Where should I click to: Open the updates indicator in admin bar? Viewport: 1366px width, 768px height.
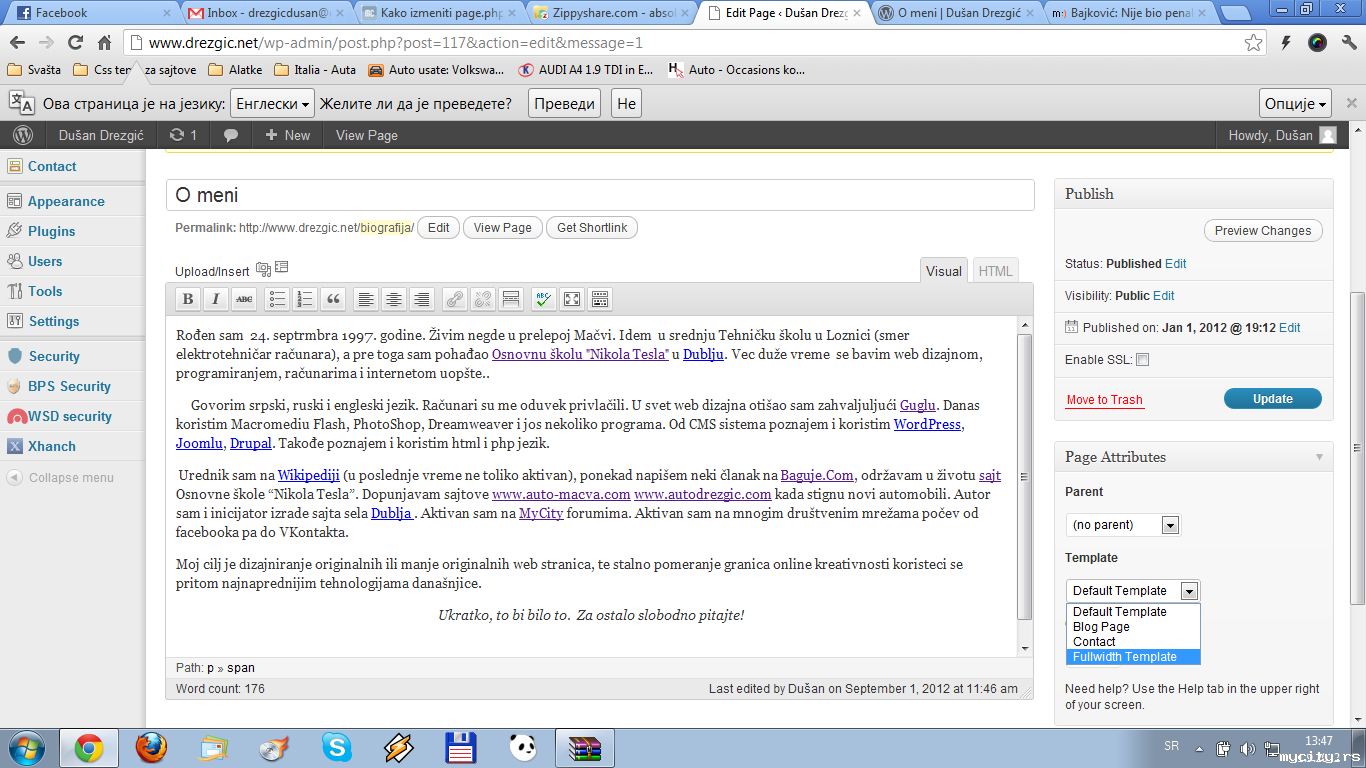183,135
